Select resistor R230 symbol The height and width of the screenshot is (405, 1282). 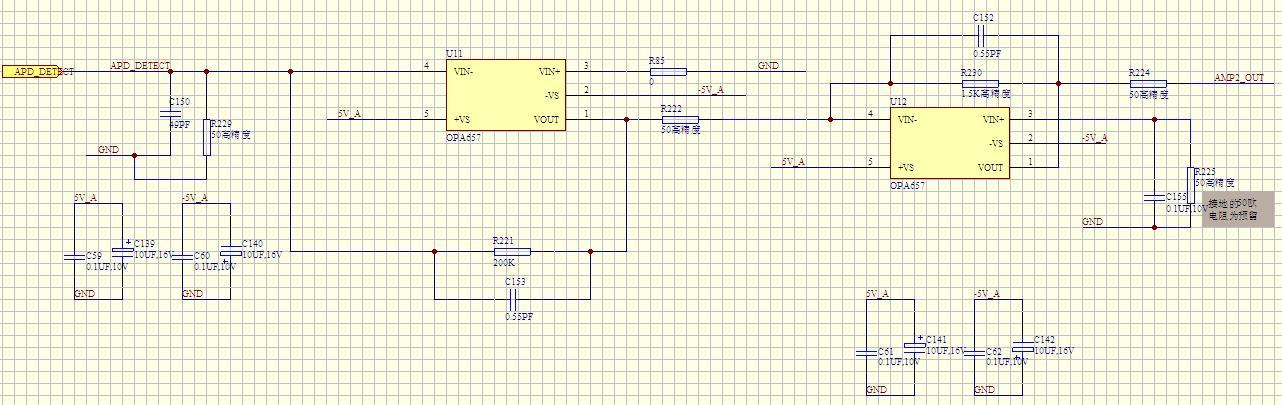coord(980,84)
